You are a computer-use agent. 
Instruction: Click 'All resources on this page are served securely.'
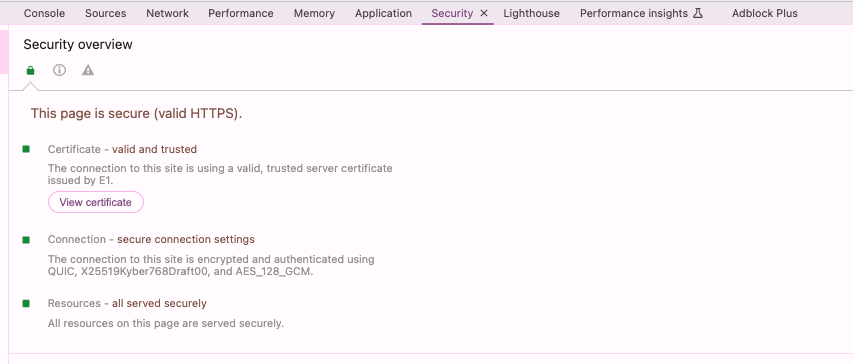coord(166,323)
